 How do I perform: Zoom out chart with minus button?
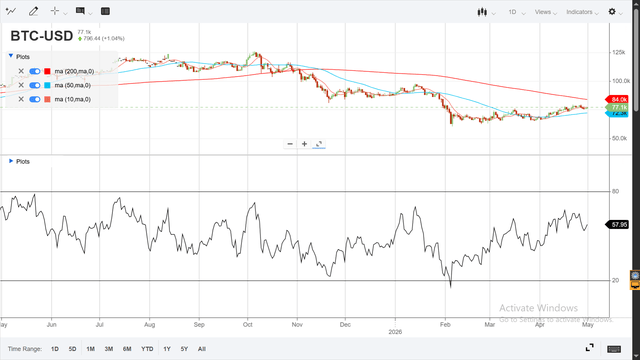[x=290, y=144]
